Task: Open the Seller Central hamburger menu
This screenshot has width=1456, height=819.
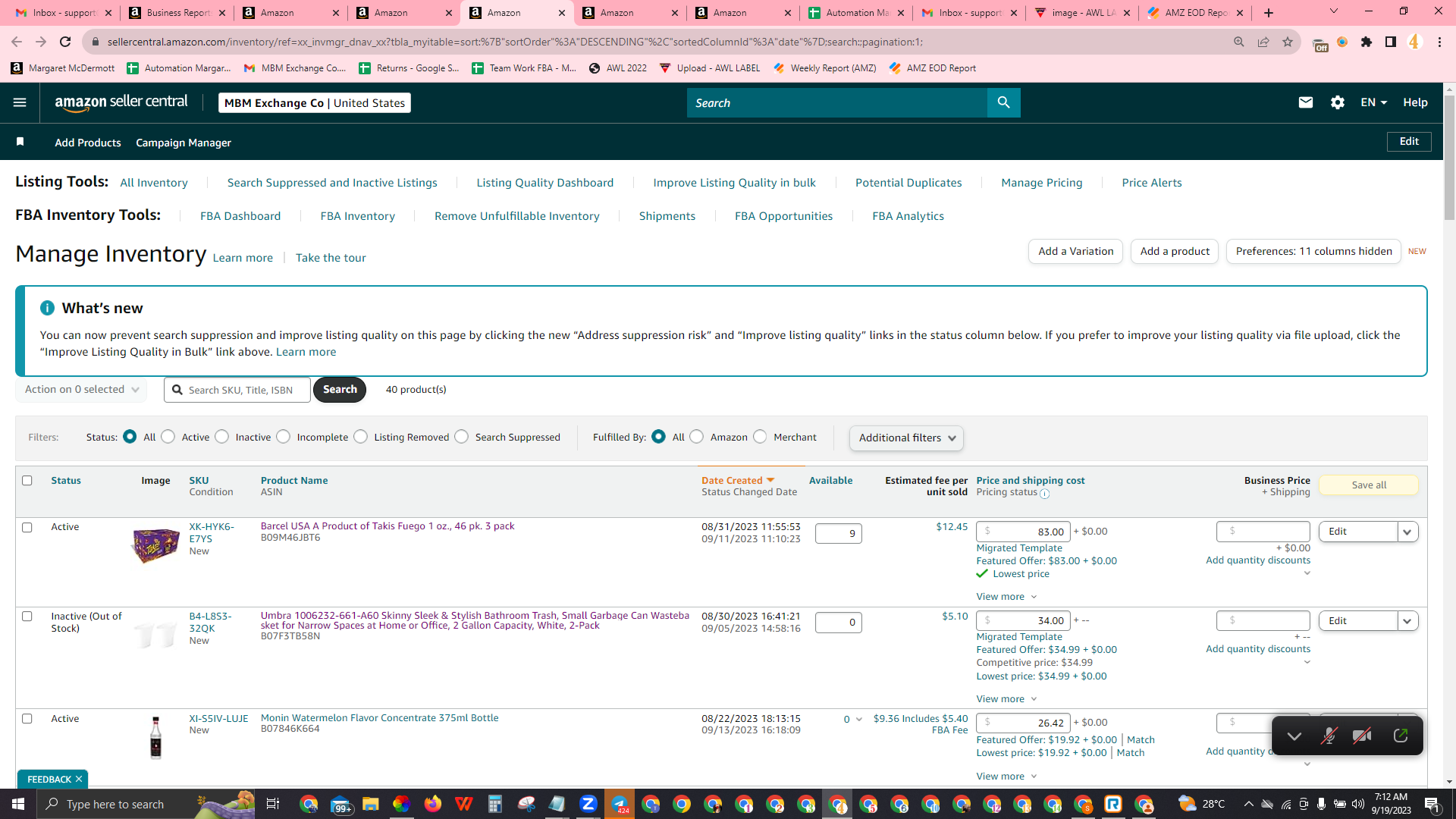Action: (x=20, y=102)
